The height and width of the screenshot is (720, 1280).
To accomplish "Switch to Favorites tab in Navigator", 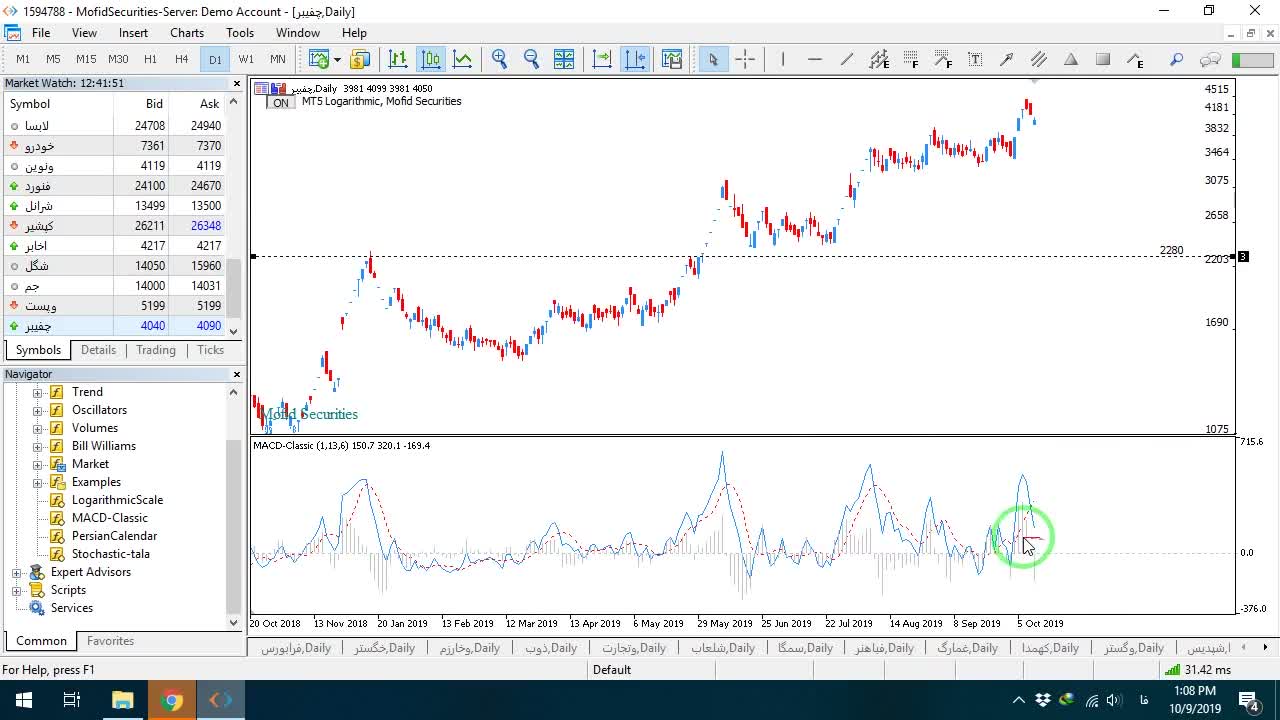I will point(110,641).
